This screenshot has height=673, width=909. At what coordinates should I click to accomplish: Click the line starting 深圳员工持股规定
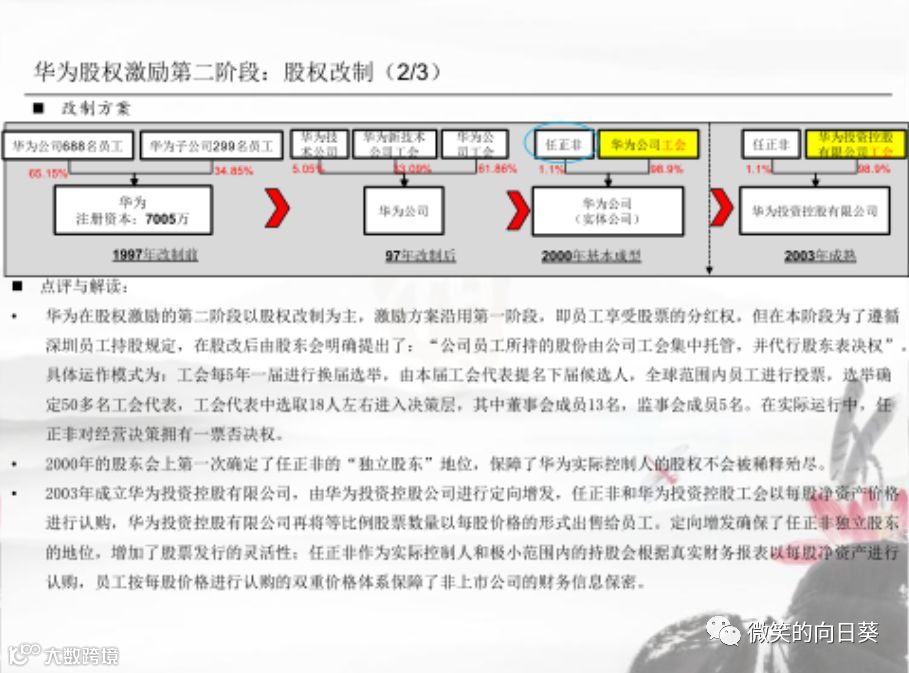474,346
